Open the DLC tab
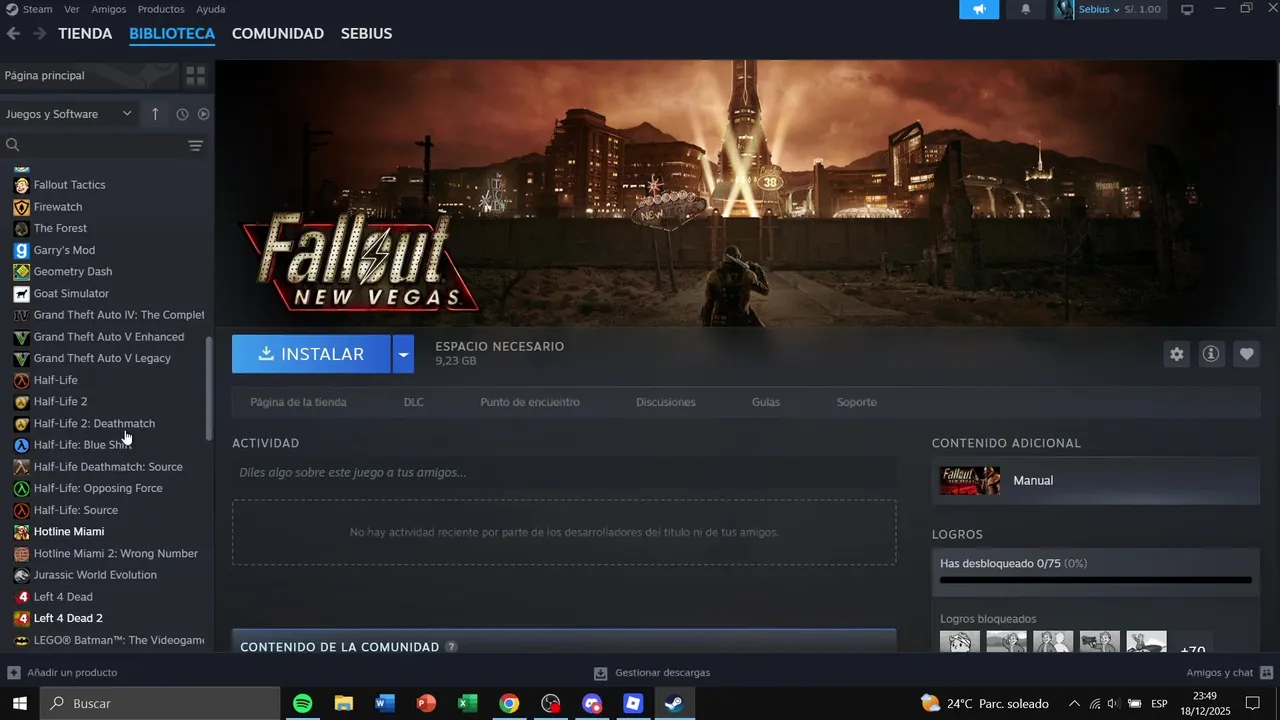 (x=414, y=402)
